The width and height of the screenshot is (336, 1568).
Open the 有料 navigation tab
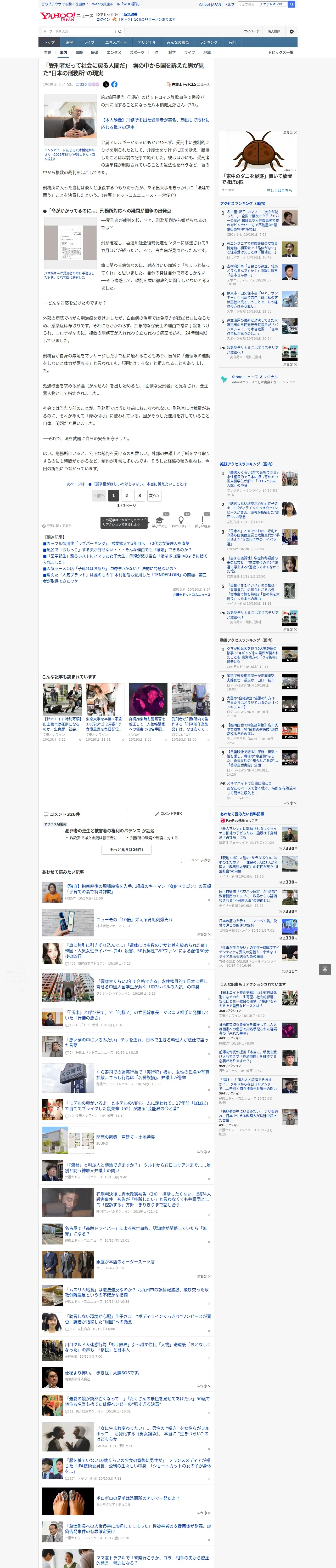point(232,43)
